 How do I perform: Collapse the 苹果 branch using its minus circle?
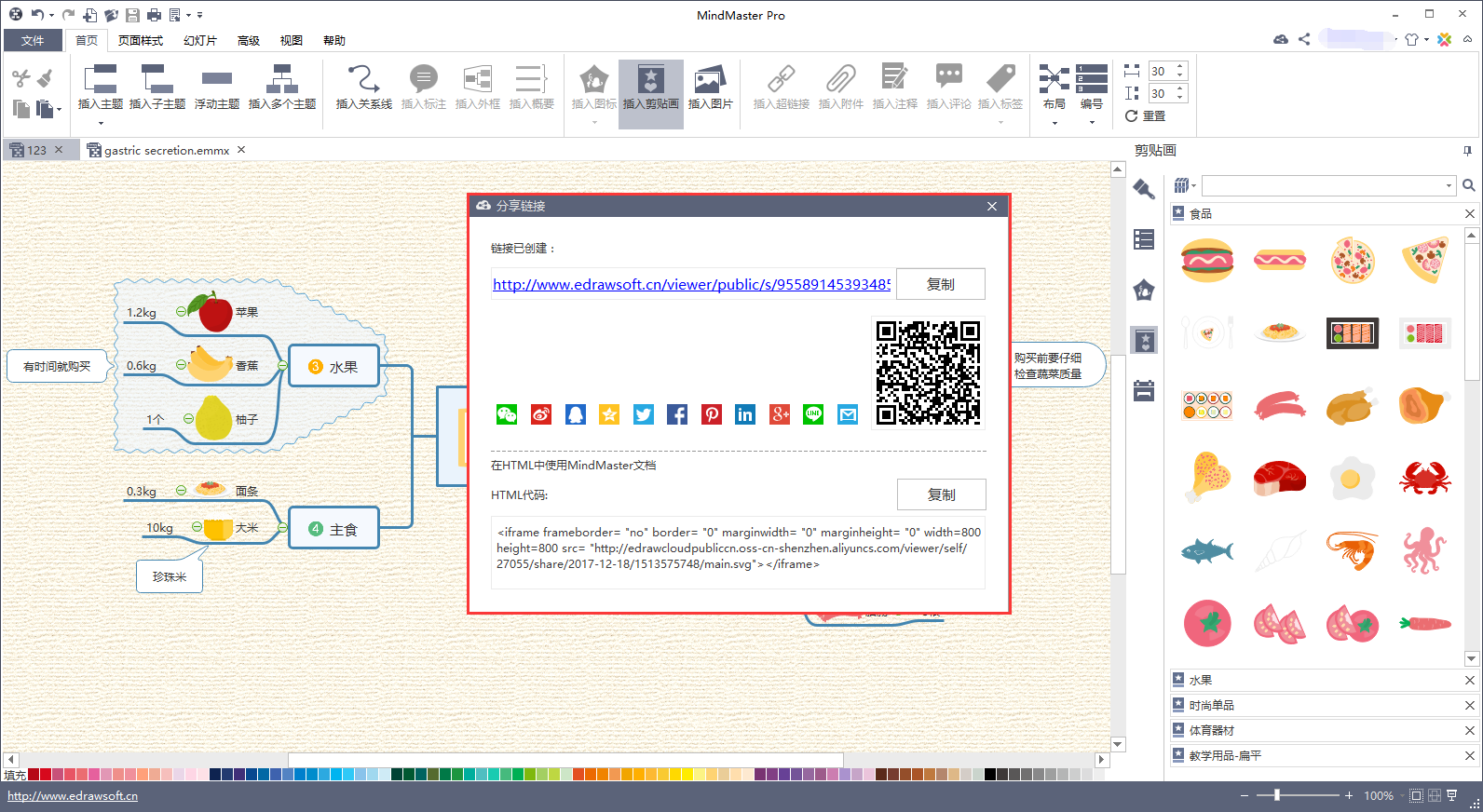tap(181, 312)
